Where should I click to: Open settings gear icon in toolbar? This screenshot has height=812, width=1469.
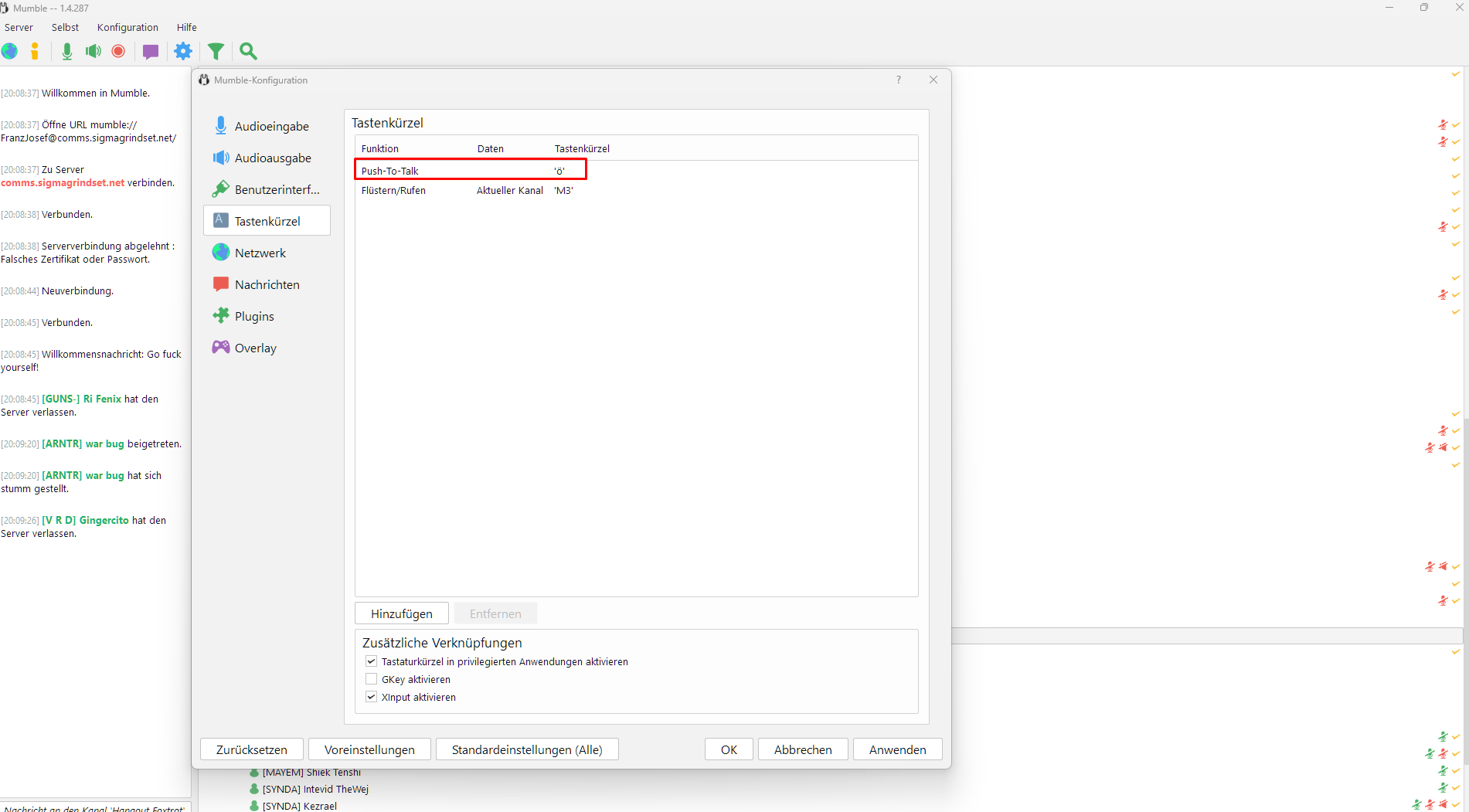tap(183, 51)
